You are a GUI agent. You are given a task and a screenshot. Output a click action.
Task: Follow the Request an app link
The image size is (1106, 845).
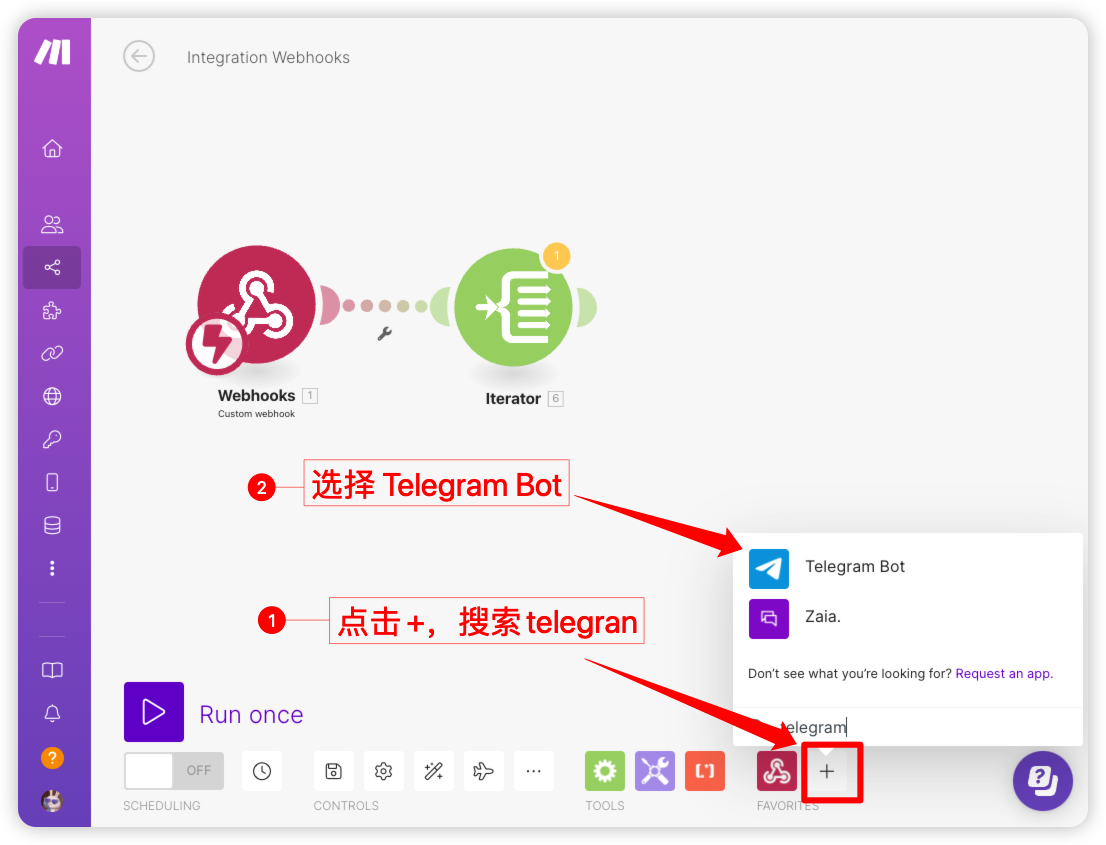[1004, 674]
